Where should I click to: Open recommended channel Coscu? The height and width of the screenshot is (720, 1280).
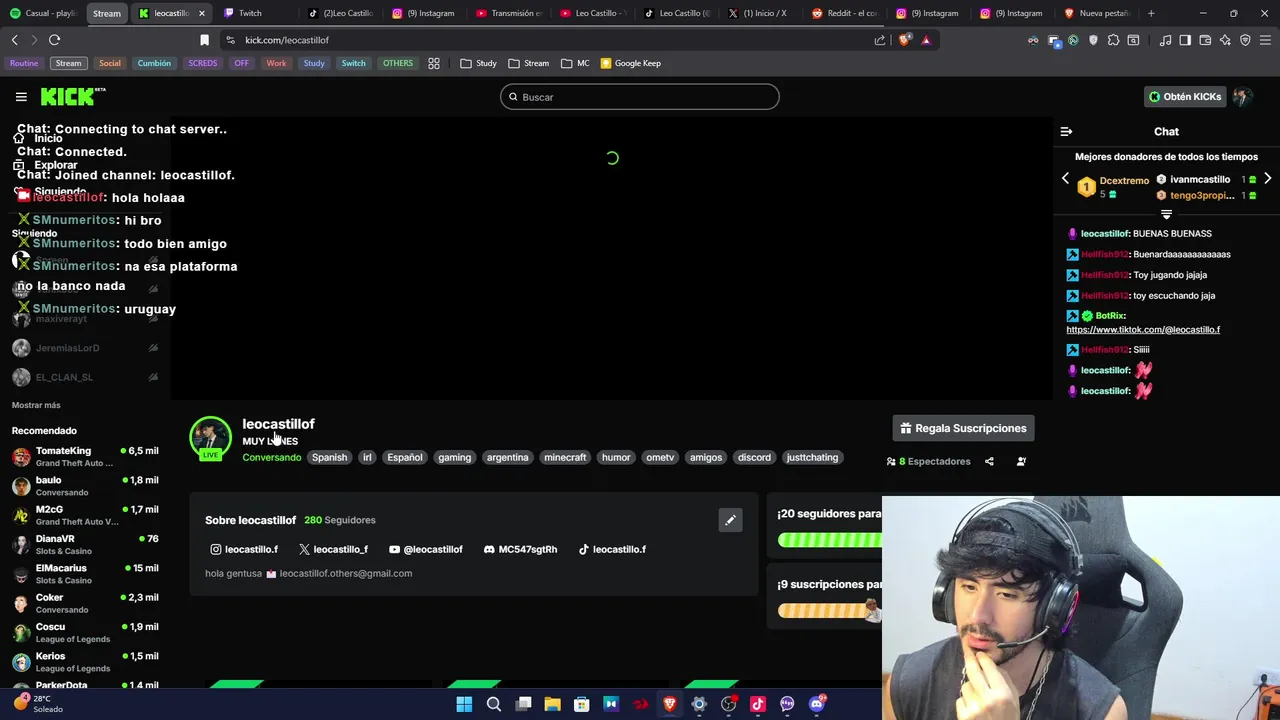click(x=85, y=633)
